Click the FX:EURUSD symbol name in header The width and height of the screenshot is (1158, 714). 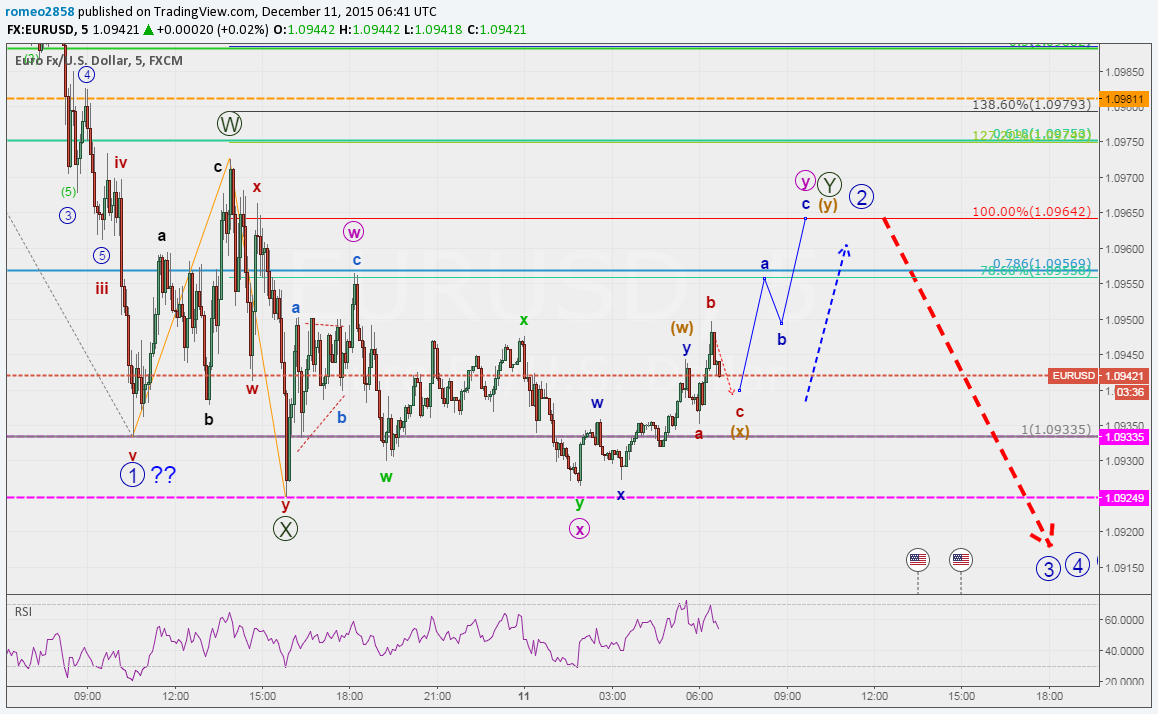[41, 30]
